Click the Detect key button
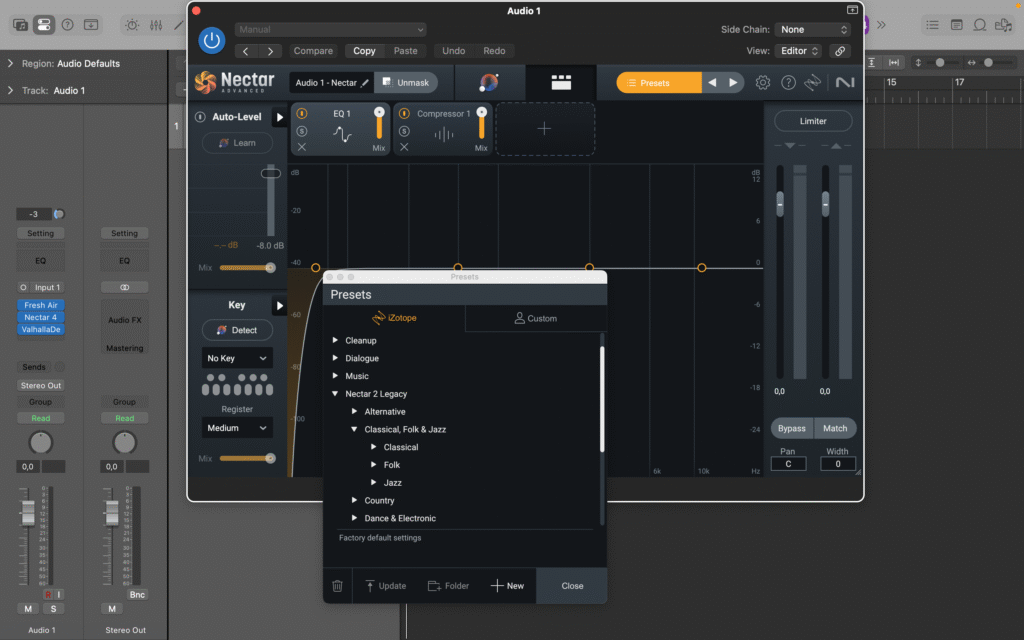The height and width of the screenshot is (640, 1024). [x=237, y=330]
